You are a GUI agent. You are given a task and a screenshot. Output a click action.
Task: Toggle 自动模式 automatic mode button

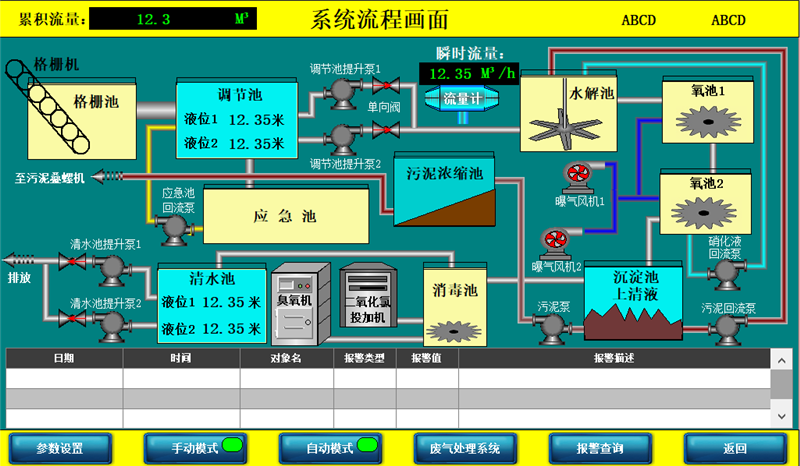[x=329, y=448]
